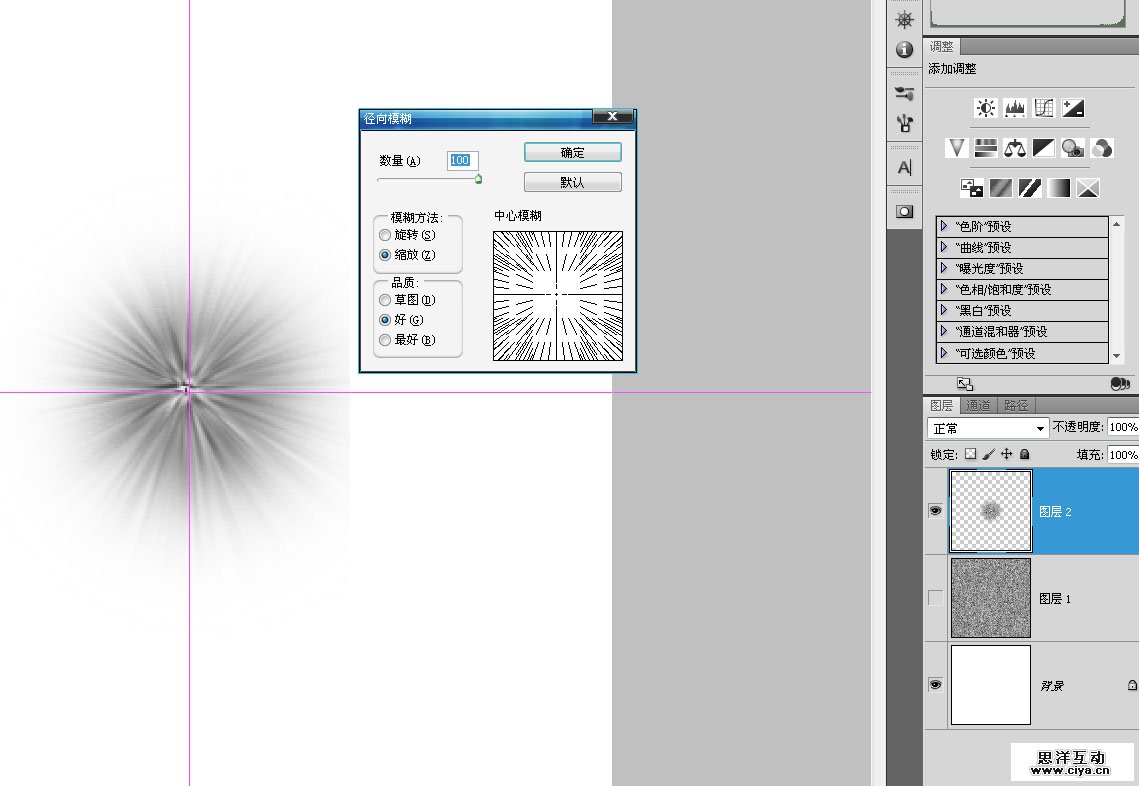This screenshot has width=1139, height=786.
Task: Click the Color Balance scales icon
Action: [x=1015, y=148]
